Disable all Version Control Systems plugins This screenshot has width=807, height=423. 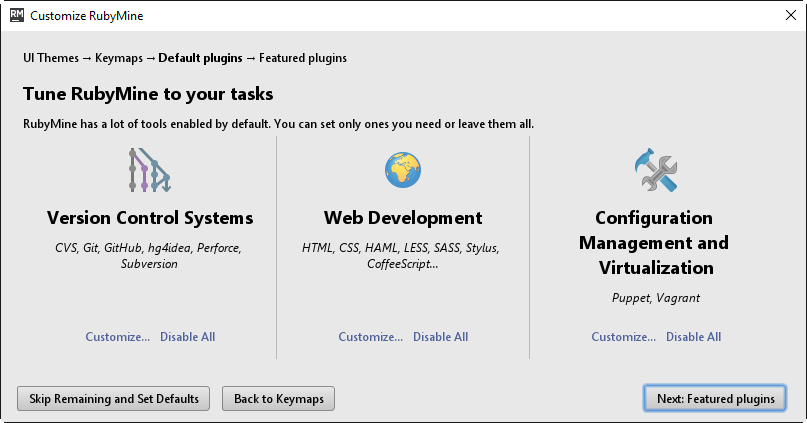click(187, 337)
